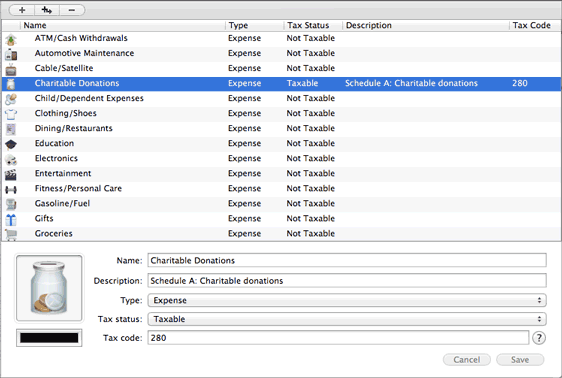Click the Clothing/Shoes shirt icon

click(11, 114)
